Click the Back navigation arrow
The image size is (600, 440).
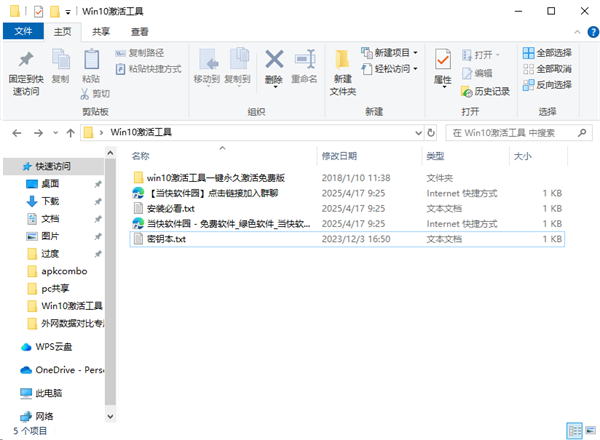click(x=17, y=133)
